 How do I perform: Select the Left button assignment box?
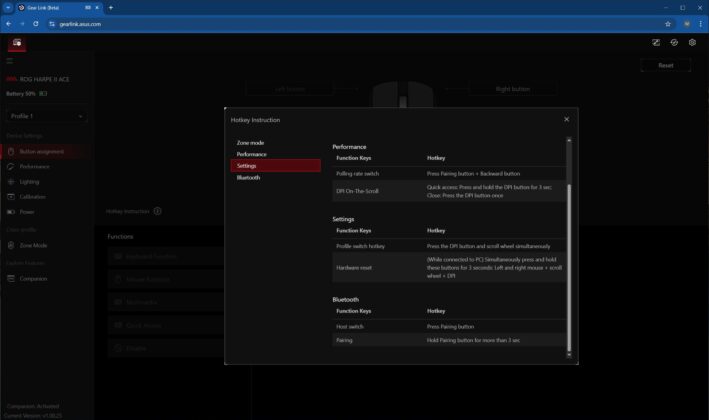pyautogui.click(x=290, y=89)
